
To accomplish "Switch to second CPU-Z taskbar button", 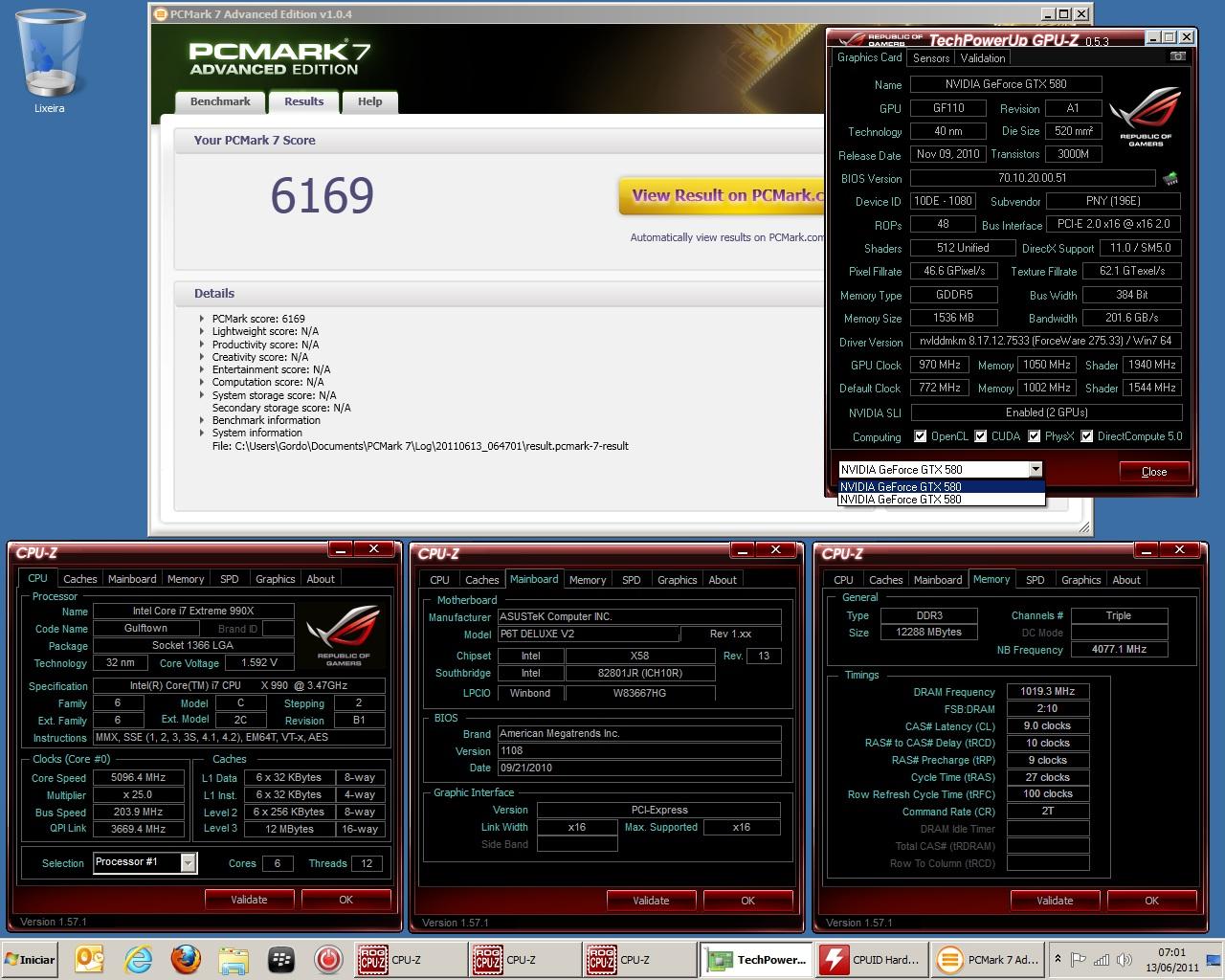I will [x=524, y=959].
